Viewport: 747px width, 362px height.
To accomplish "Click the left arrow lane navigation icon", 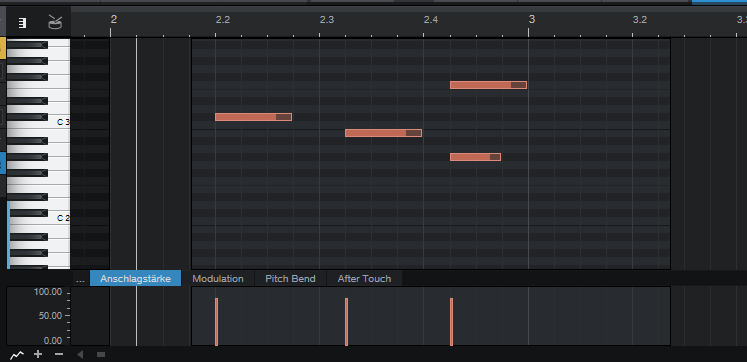I will point(80,354).
